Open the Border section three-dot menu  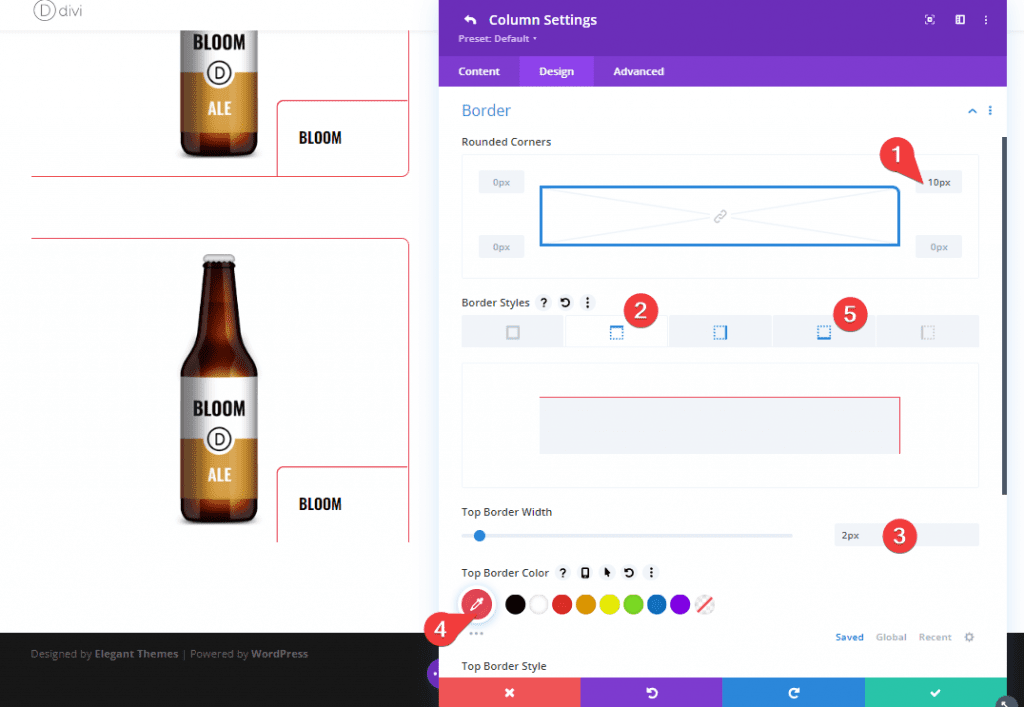990,111
